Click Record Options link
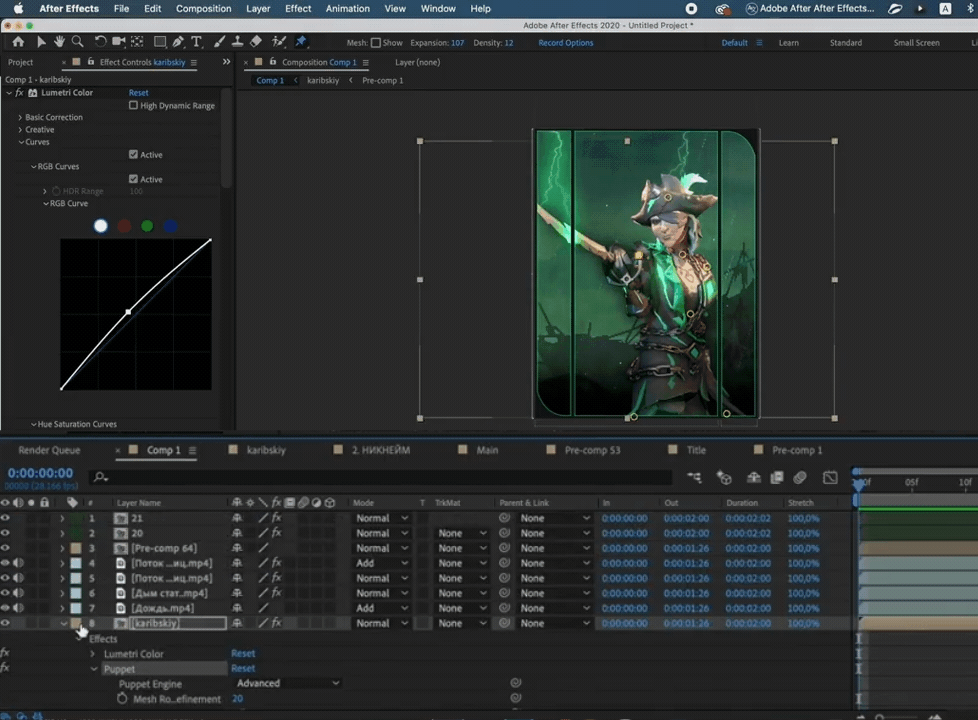Image resolution: width=978 pixels, height=720 pixels. pyautogui.click(x=566, y=43)
